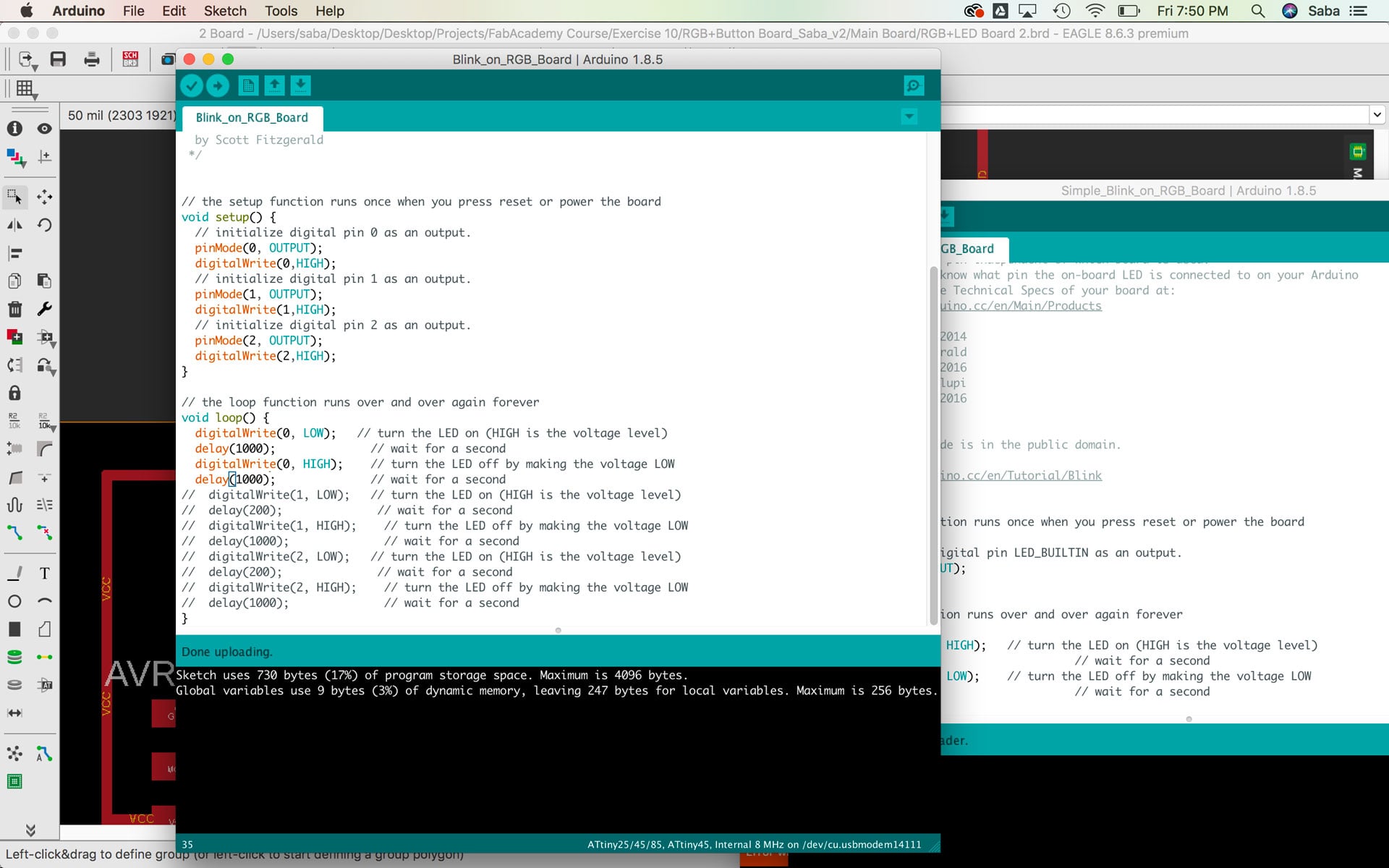
Task: Select EAGLE's Meander tool
Action: point(14,505)
